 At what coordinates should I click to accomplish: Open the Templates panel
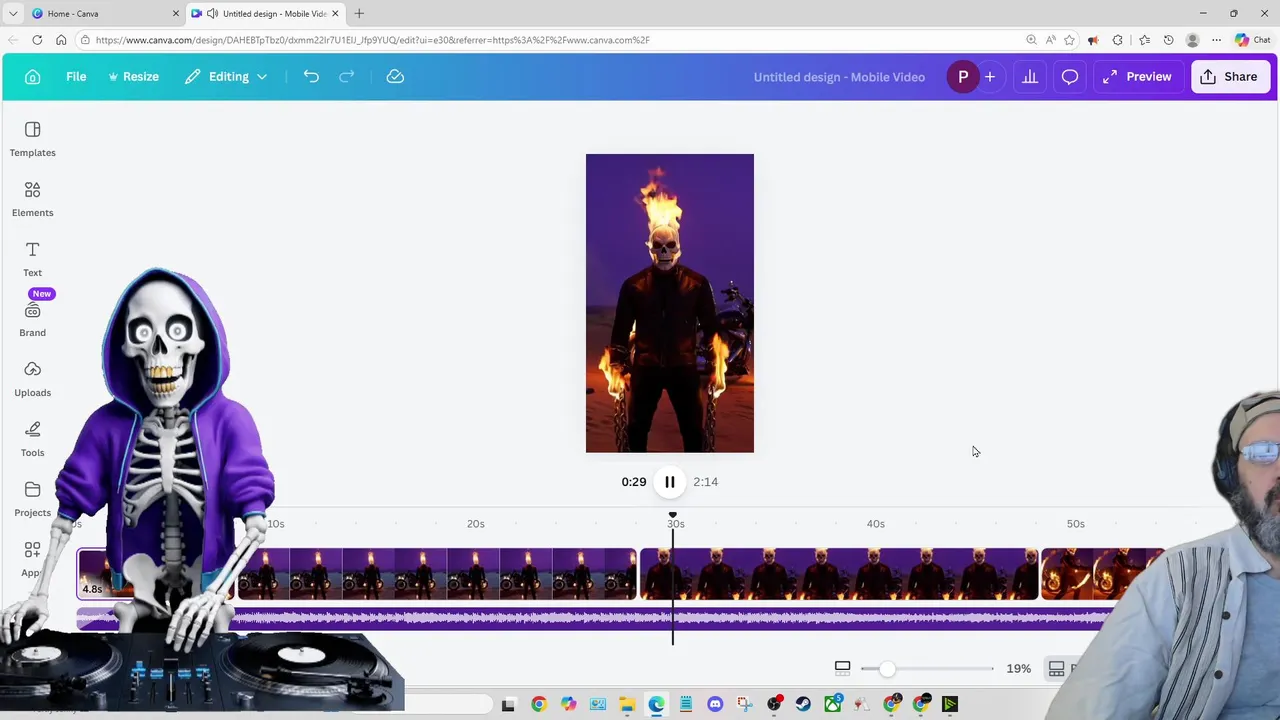coord(32,139)
